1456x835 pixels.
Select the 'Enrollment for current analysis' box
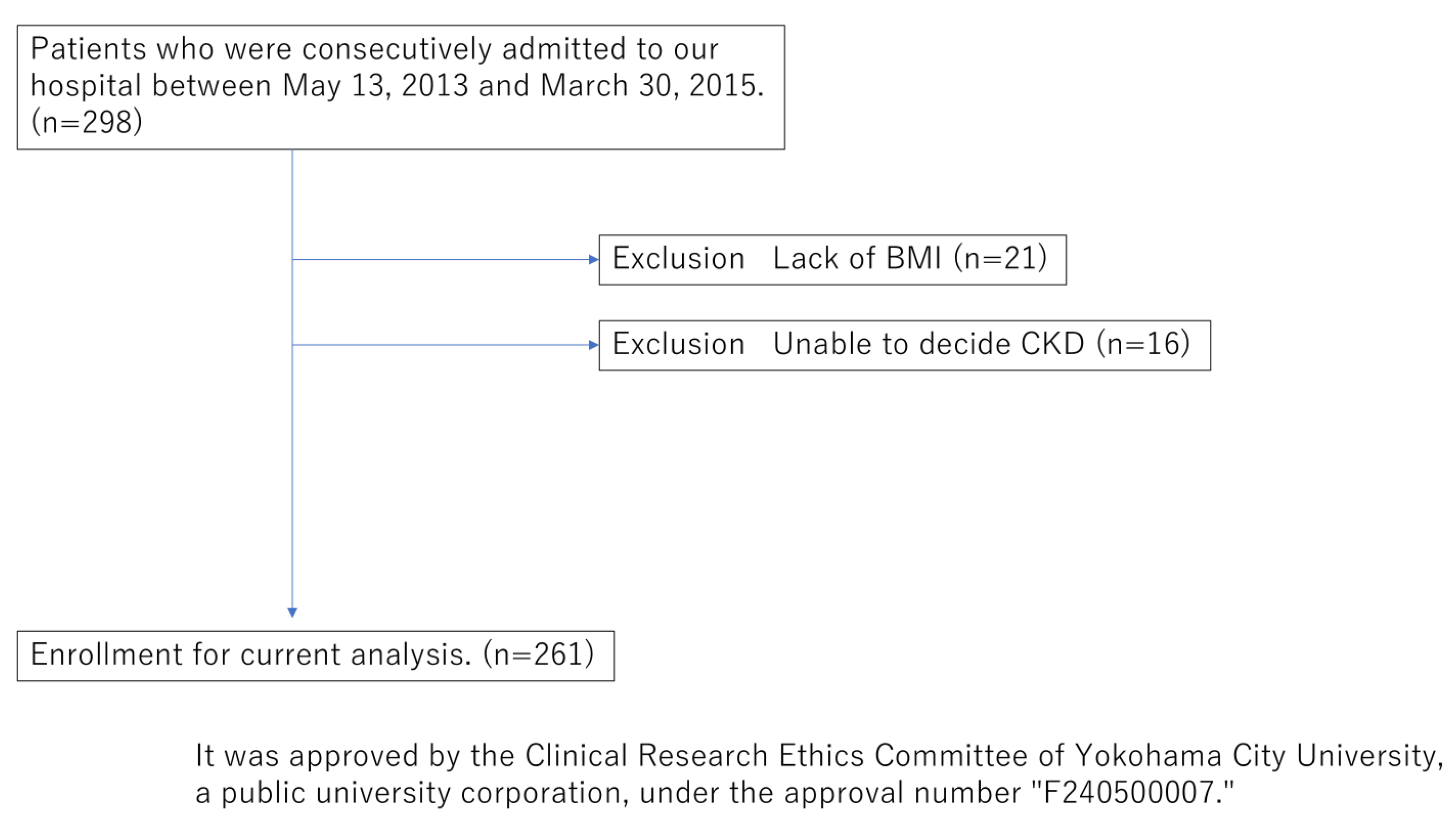pyautogui.click(x=315, y=655)
